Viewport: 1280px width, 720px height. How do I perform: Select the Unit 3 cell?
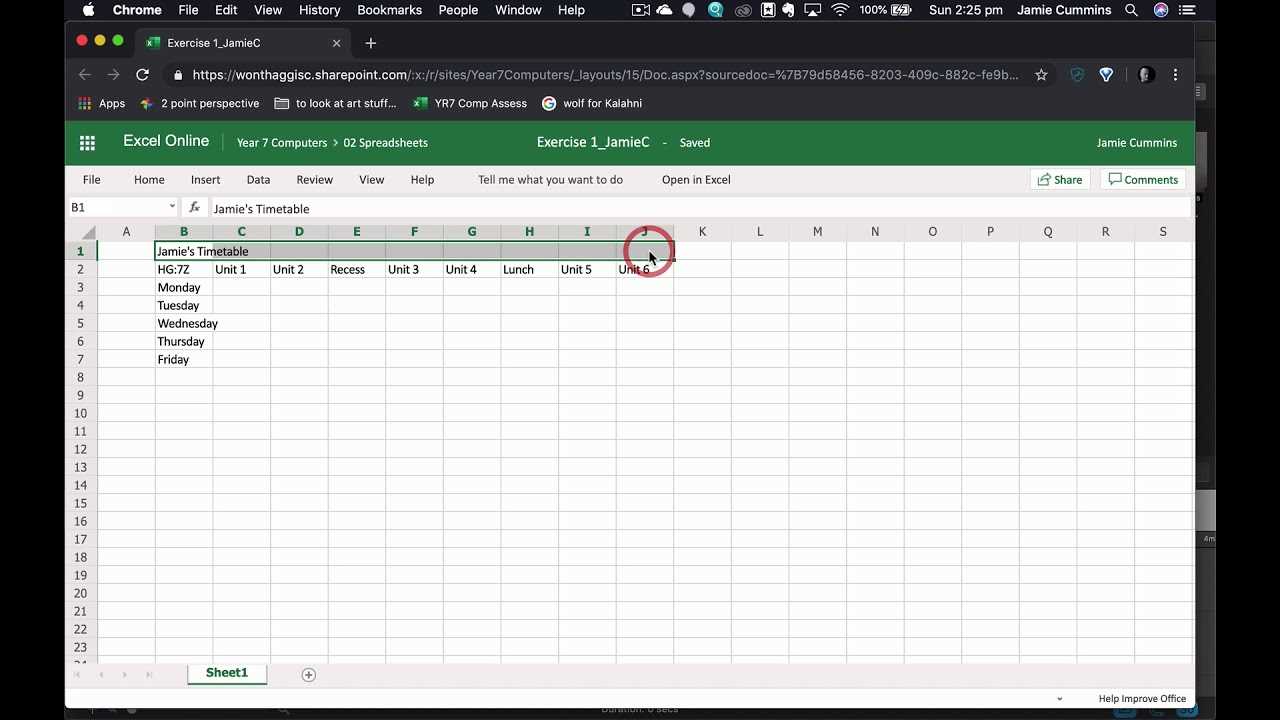click(414, 270)
